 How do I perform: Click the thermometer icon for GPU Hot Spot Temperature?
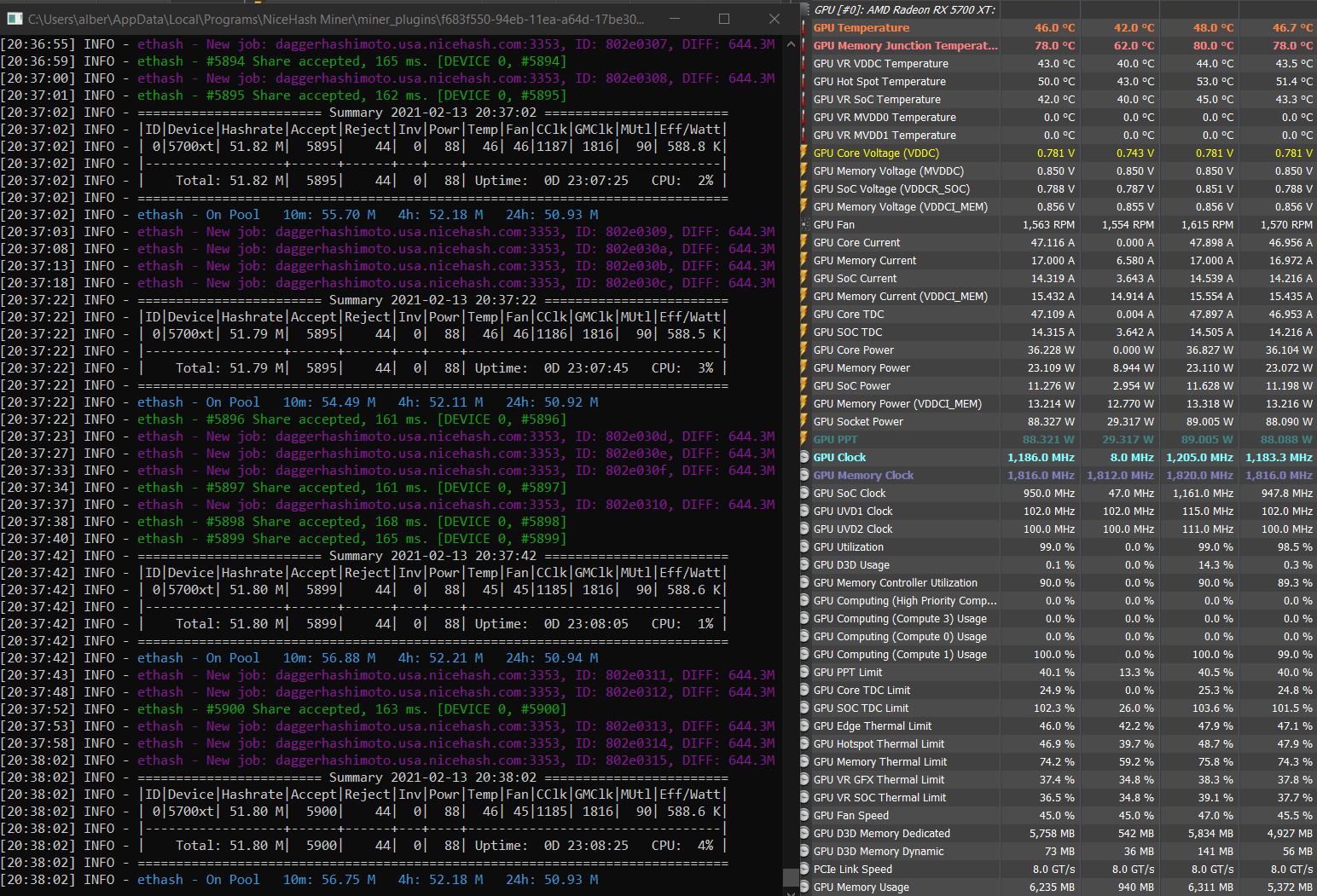tap(804, 81)
